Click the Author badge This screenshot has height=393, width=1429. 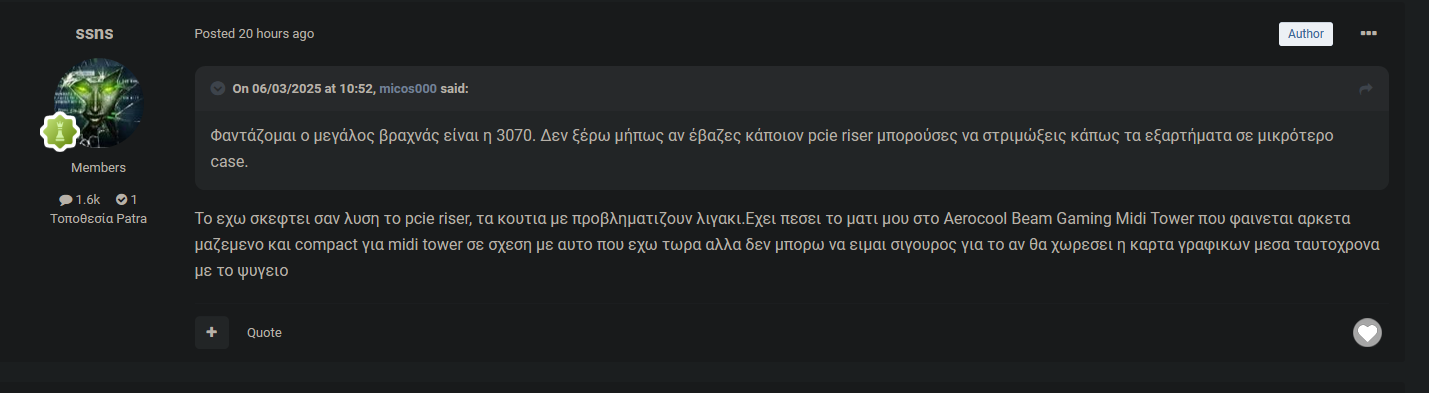coord(1306,33)
